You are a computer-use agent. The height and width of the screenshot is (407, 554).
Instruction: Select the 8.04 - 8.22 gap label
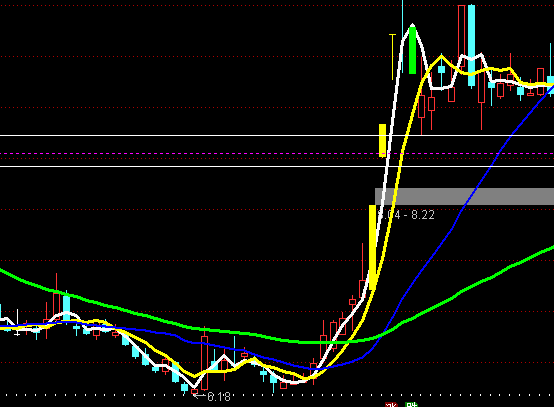pos(406,215)
